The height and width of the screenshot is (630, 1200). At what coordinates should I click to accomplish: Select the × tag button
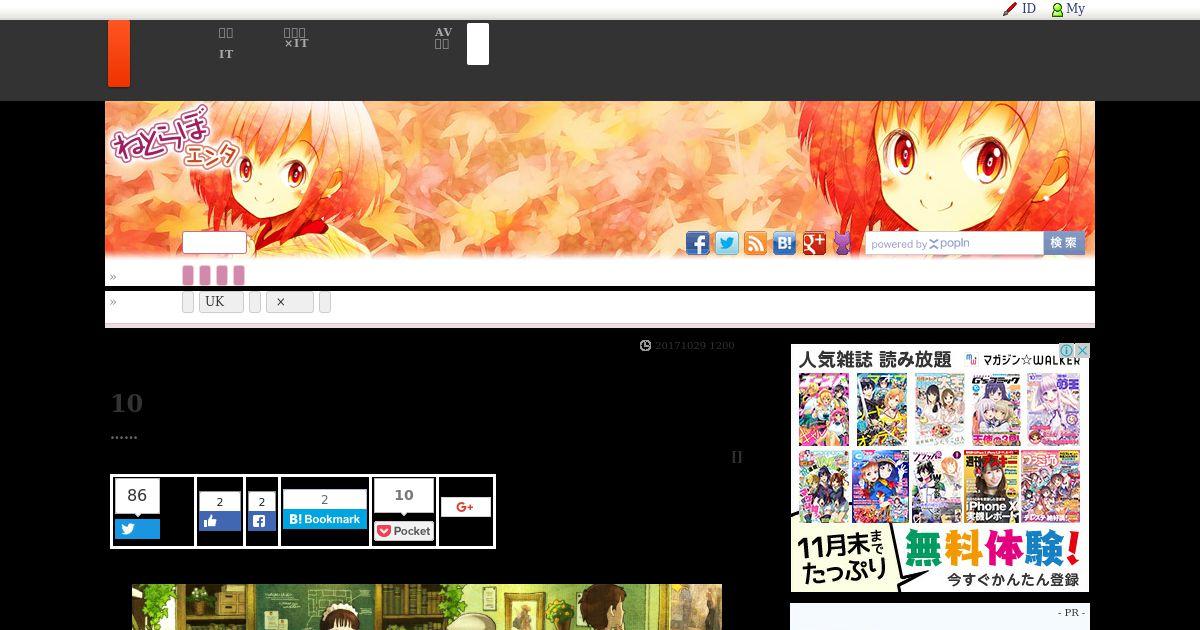pyautogui.click(x=290, y=302)
